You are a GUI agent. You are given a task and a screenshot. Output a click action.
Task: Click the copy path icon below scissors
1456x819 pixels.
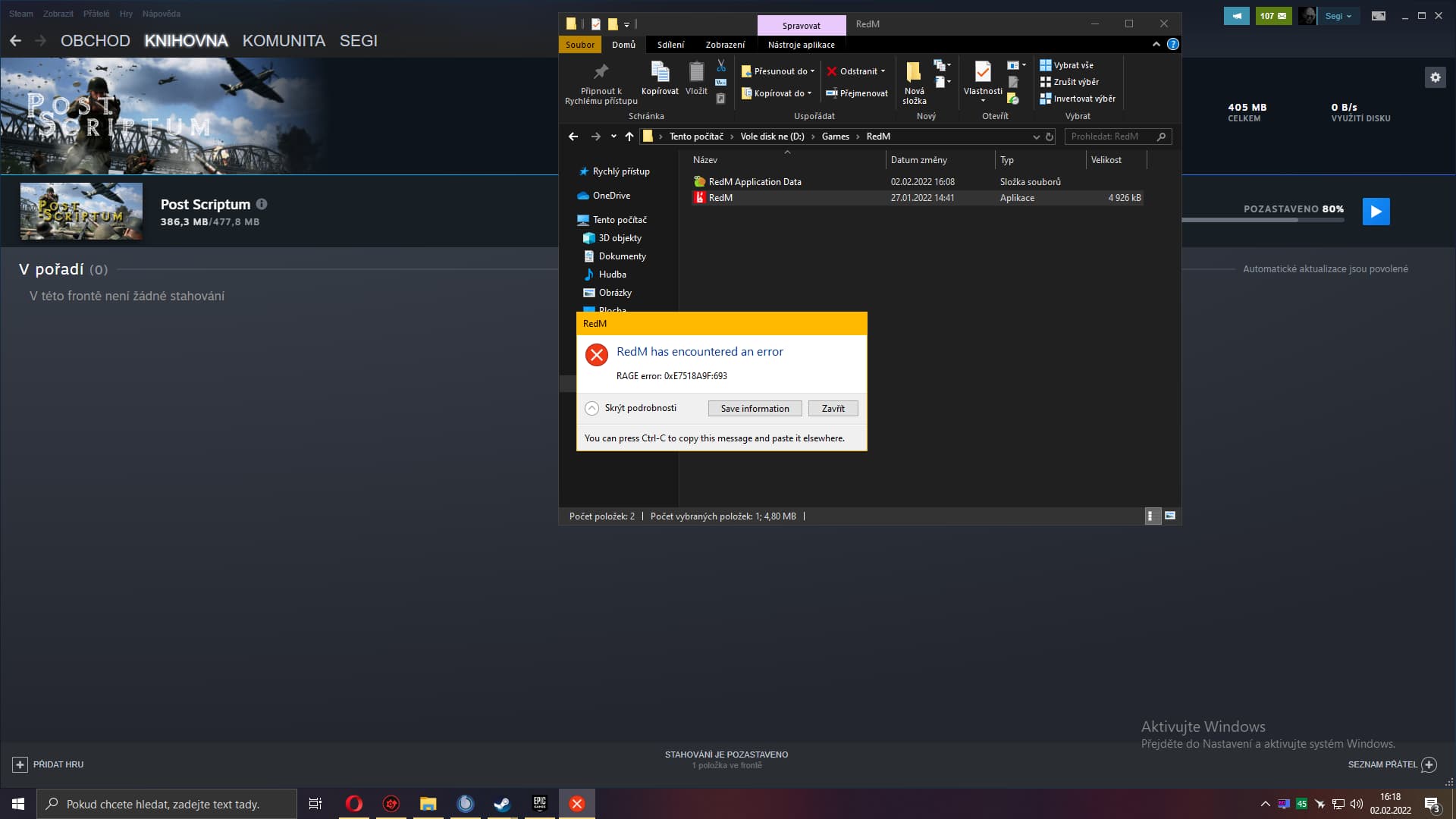click(x=721, y=82)
